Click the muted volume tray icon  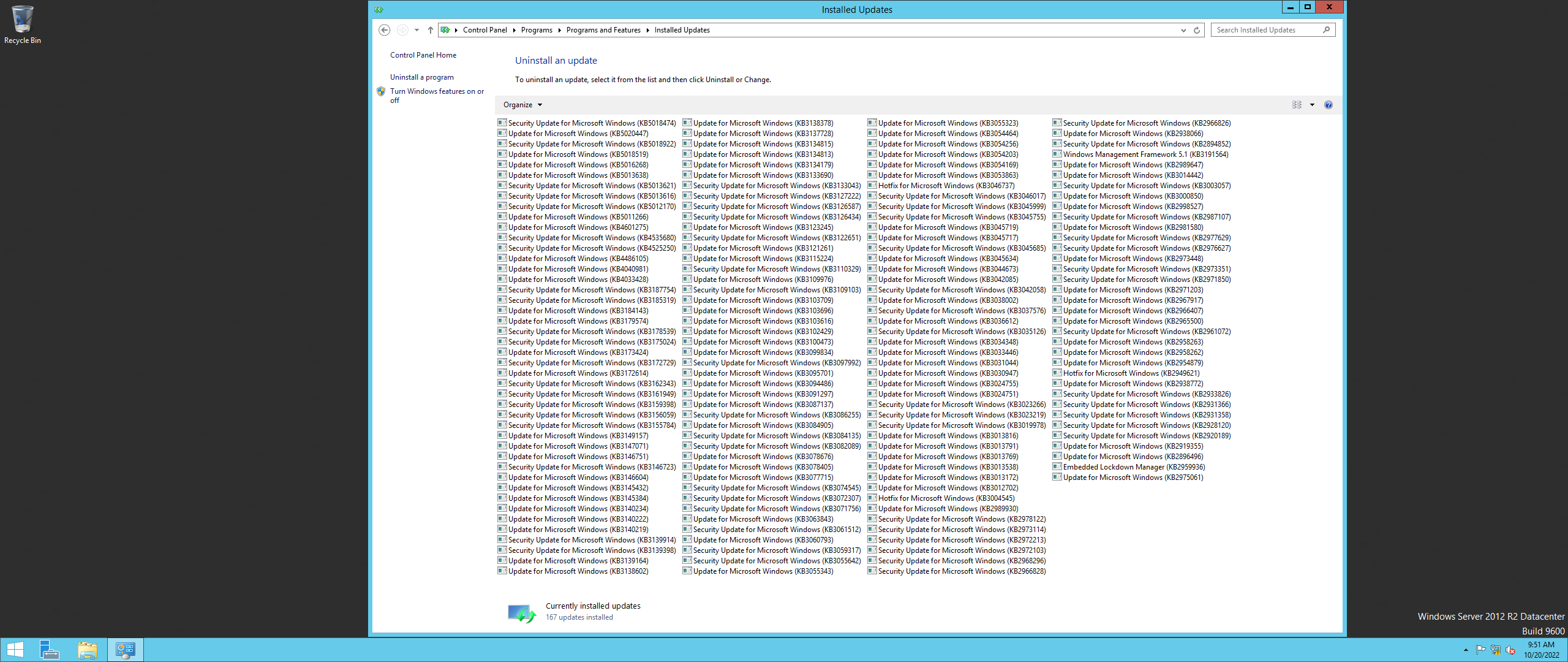click(1510, 650)
